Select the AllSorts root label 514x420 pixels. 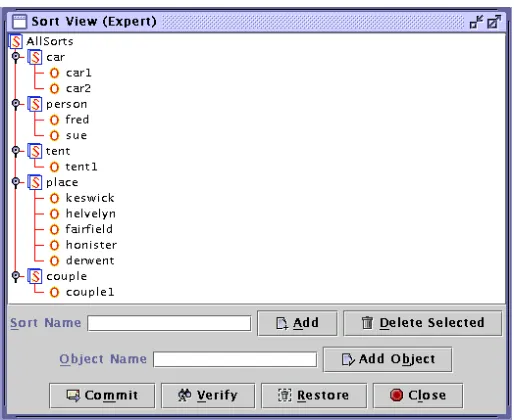(x=50, y=41)
